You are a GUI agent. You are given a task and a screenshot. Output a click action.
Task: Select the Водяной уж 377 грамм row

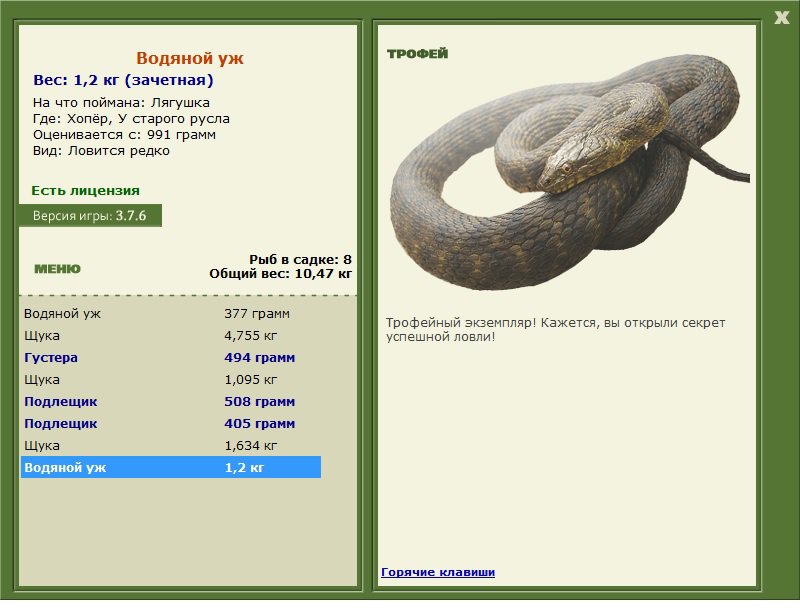point(171,313)
